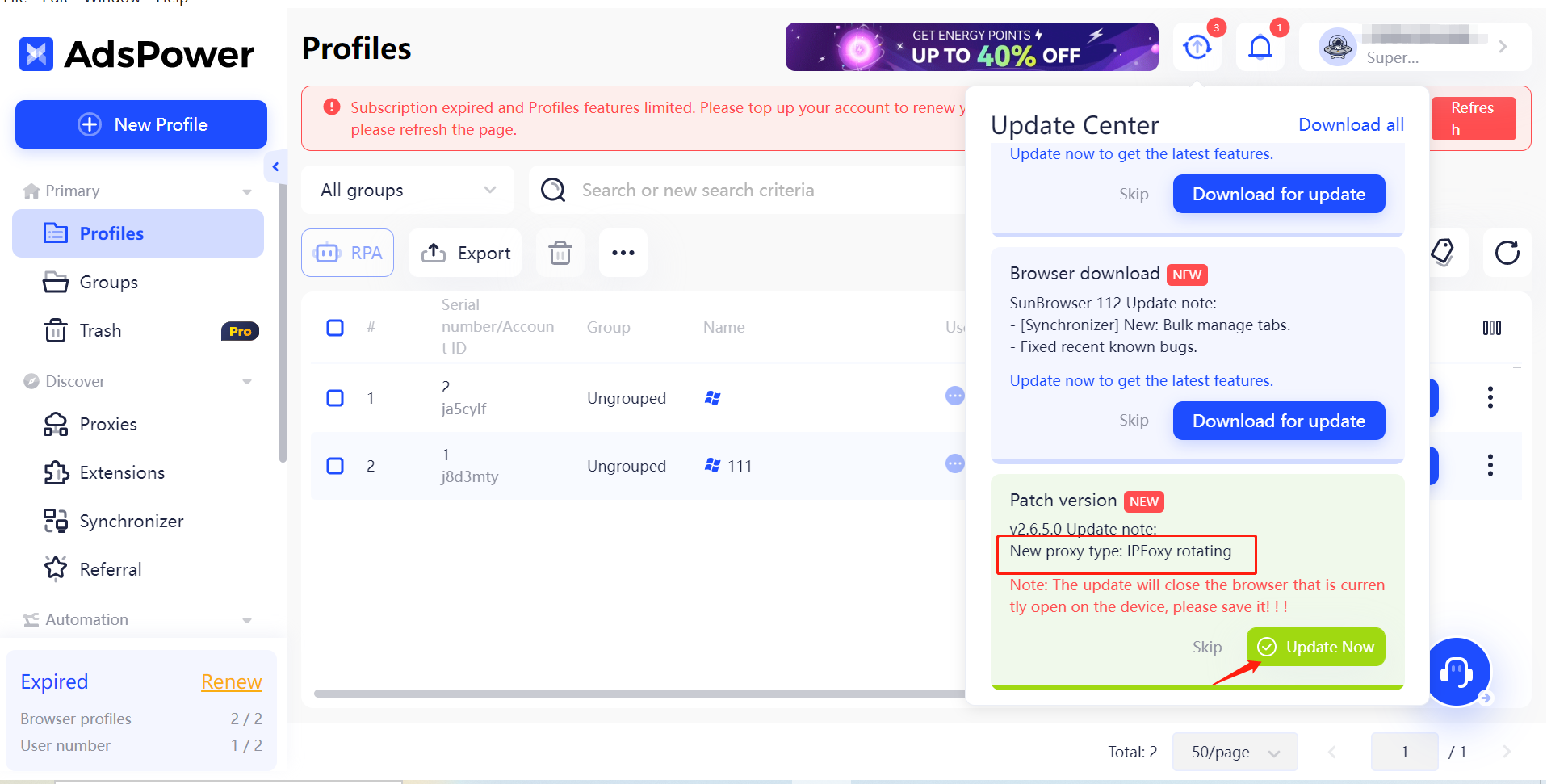Open column settings icon

click(x=1492, y=328)
